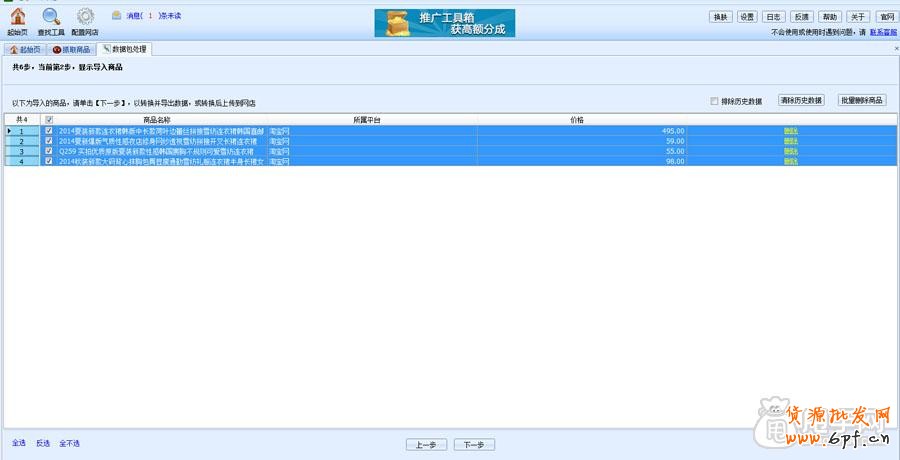The width and height of the screenshot is (900, 460).
Task: Toggle the select-all checkbox in table header
Action: coord(49,120)
